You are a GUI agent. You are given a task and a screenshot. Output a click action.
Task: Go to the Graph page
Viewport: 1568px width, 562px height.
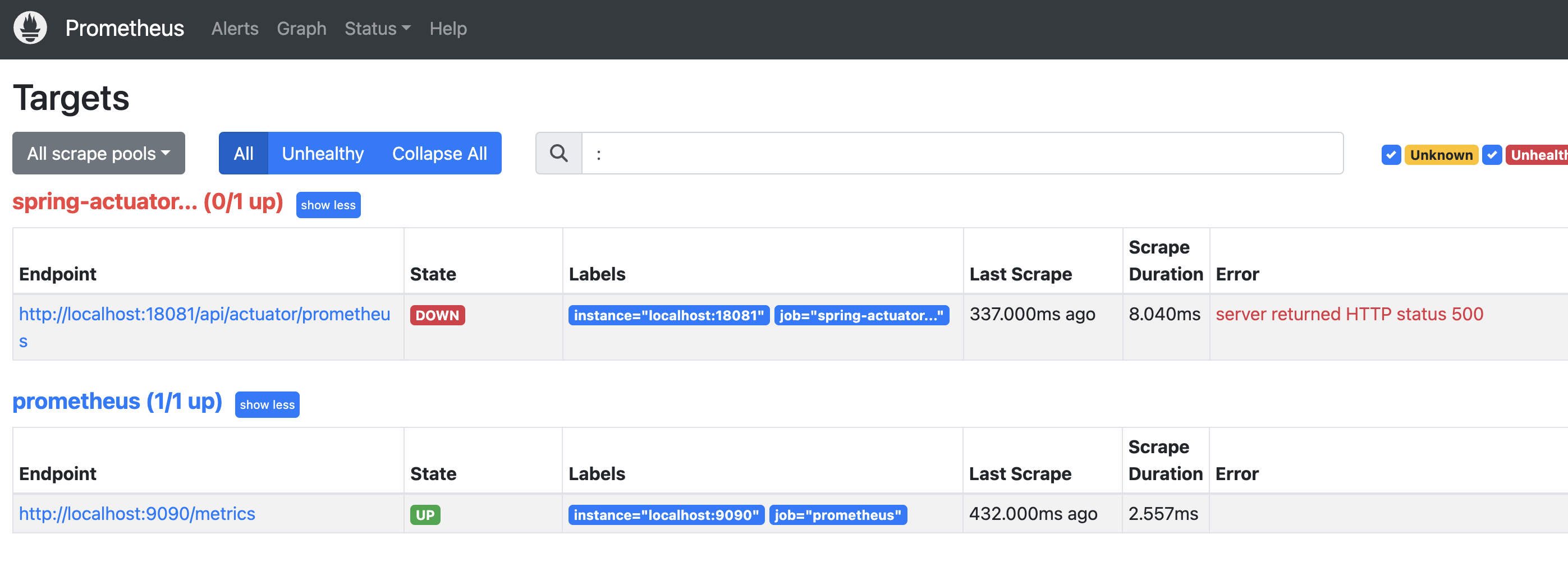(301, 29)
